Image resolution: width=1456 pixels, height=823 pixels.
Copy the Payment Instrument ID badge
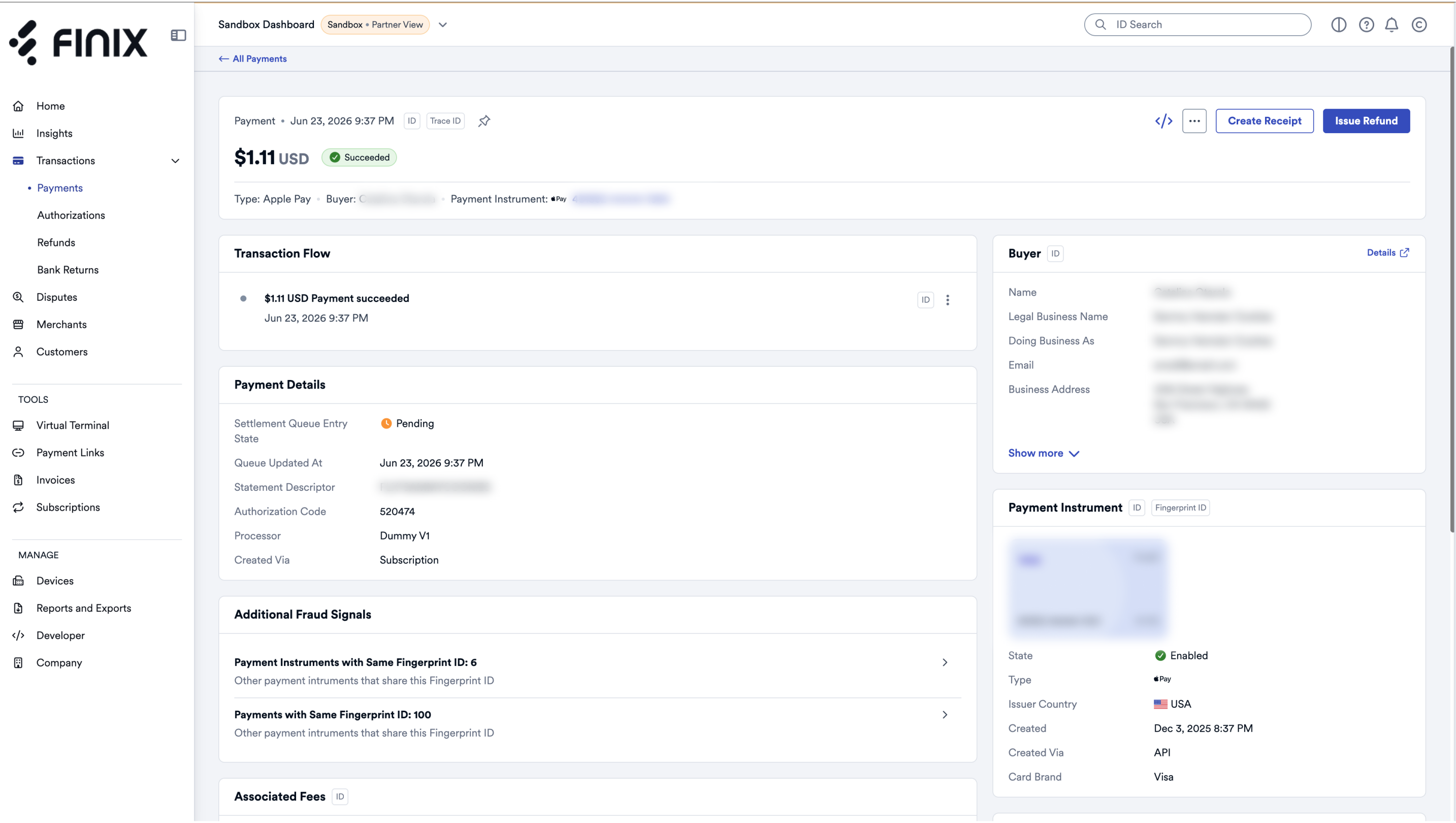click(1136, 508)
